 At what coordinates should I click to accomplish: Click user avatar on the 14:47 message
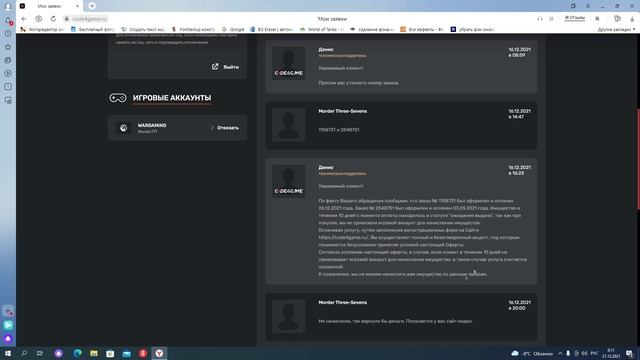pos(289,125)
